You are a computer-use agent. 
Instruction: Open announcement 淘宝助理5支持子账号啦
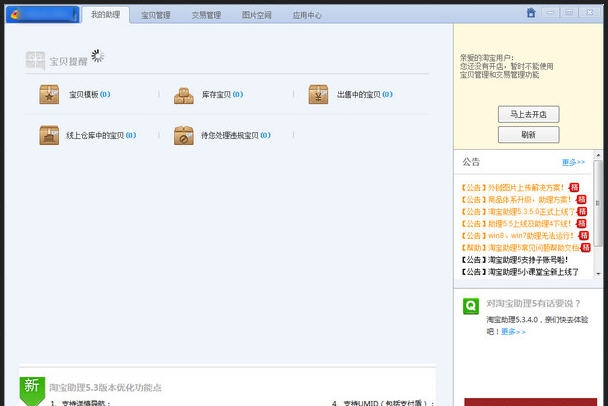pyautogui.click(x=515, y=260)
